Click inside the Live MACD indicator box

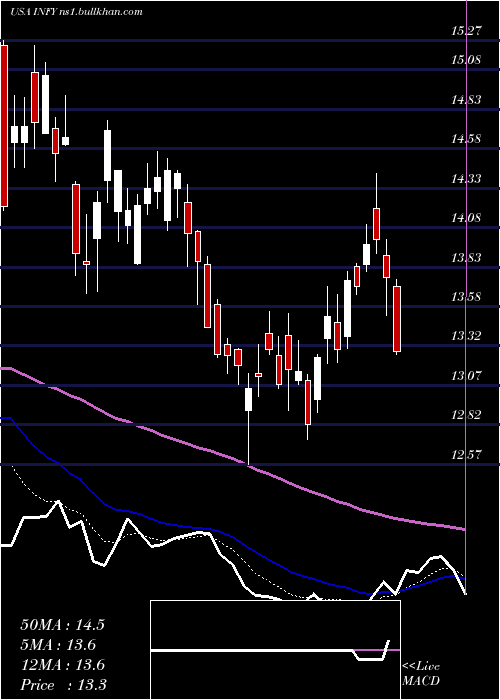click(275, 650)
